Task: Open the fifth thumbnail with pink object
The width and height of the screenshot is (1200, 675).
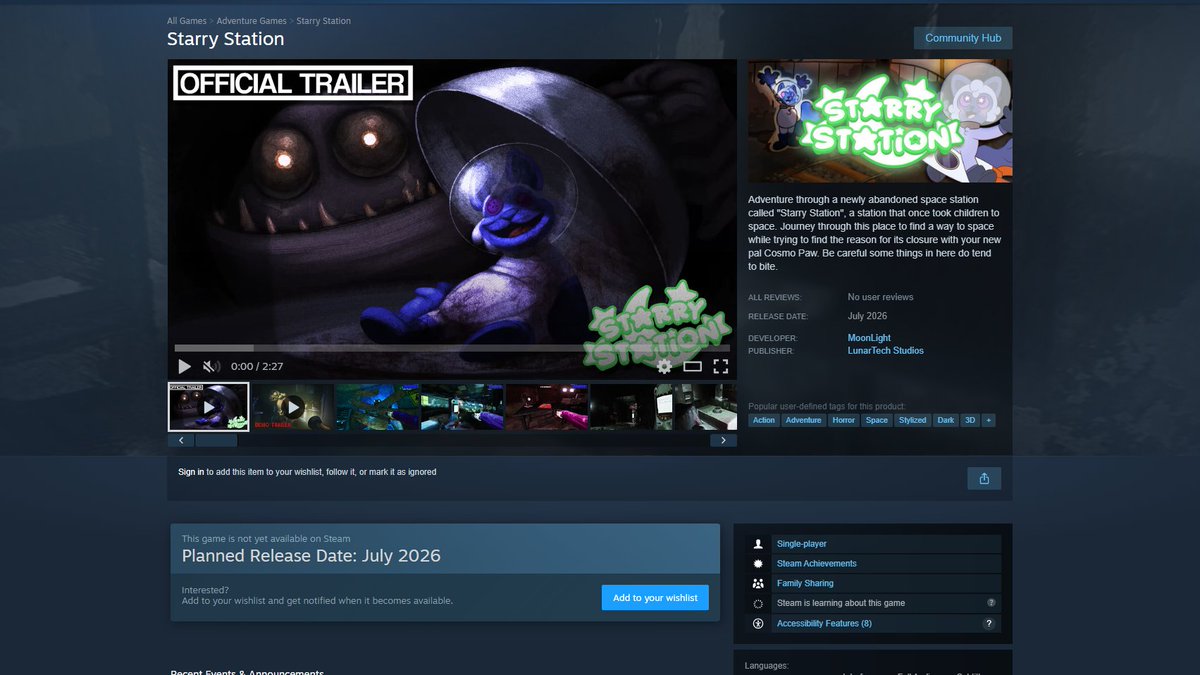Action: [x=546, y=407]
